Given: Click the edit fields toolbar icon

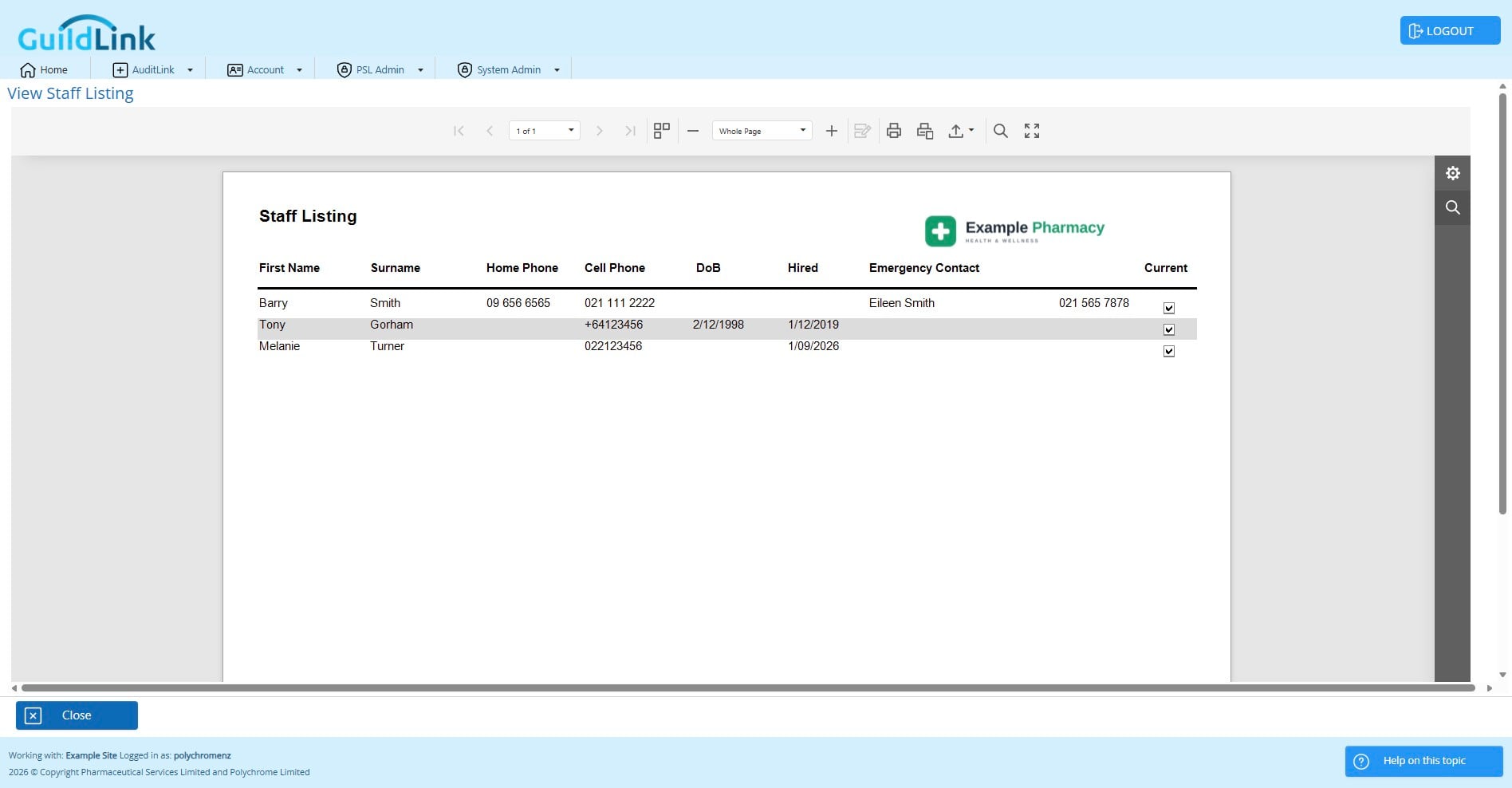Looking at the screenshot, I should 862,131.
